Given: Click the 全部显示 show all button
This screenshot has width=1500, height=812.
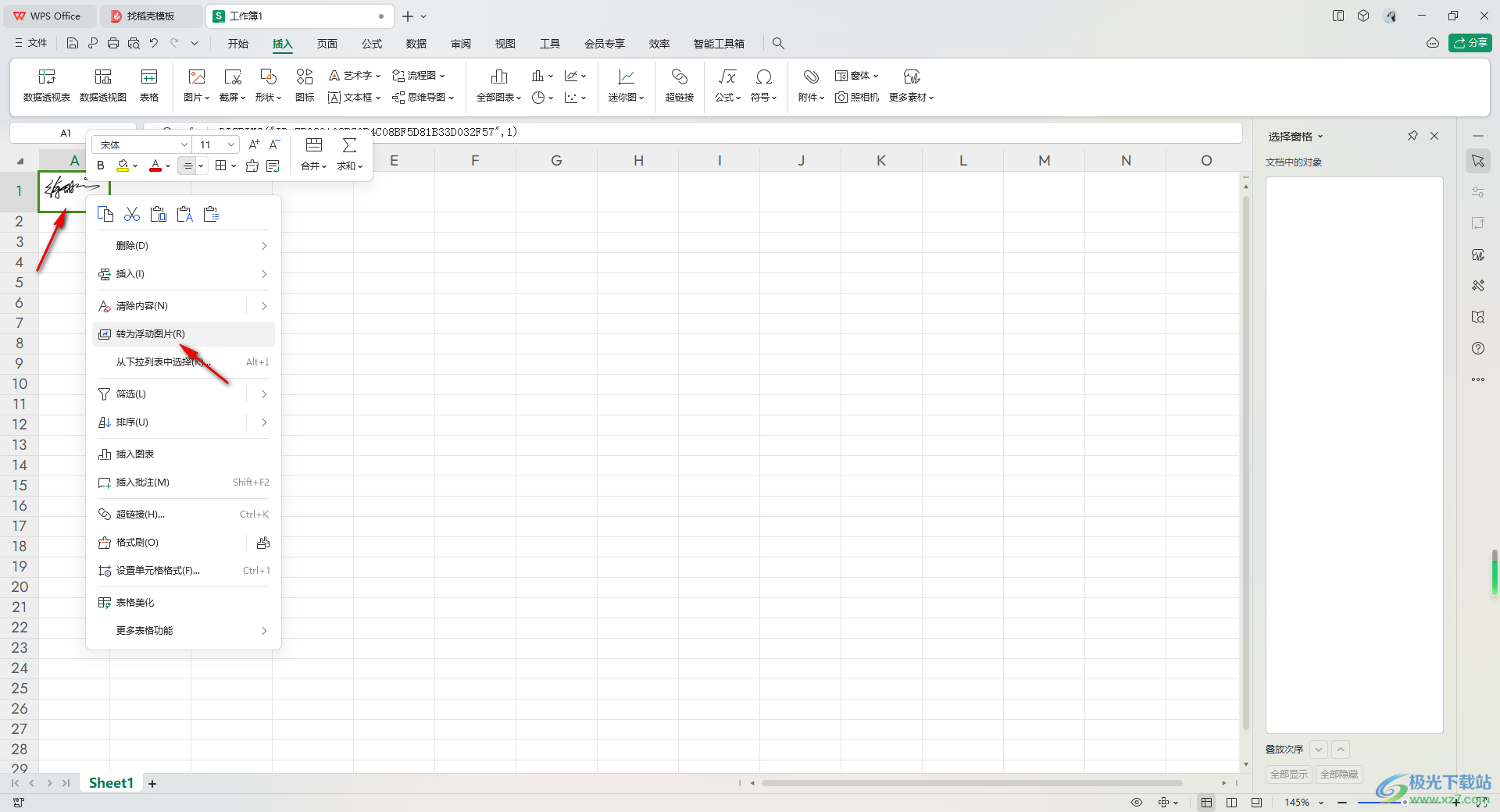Looking at the screenshot, I should point(1289,775).
